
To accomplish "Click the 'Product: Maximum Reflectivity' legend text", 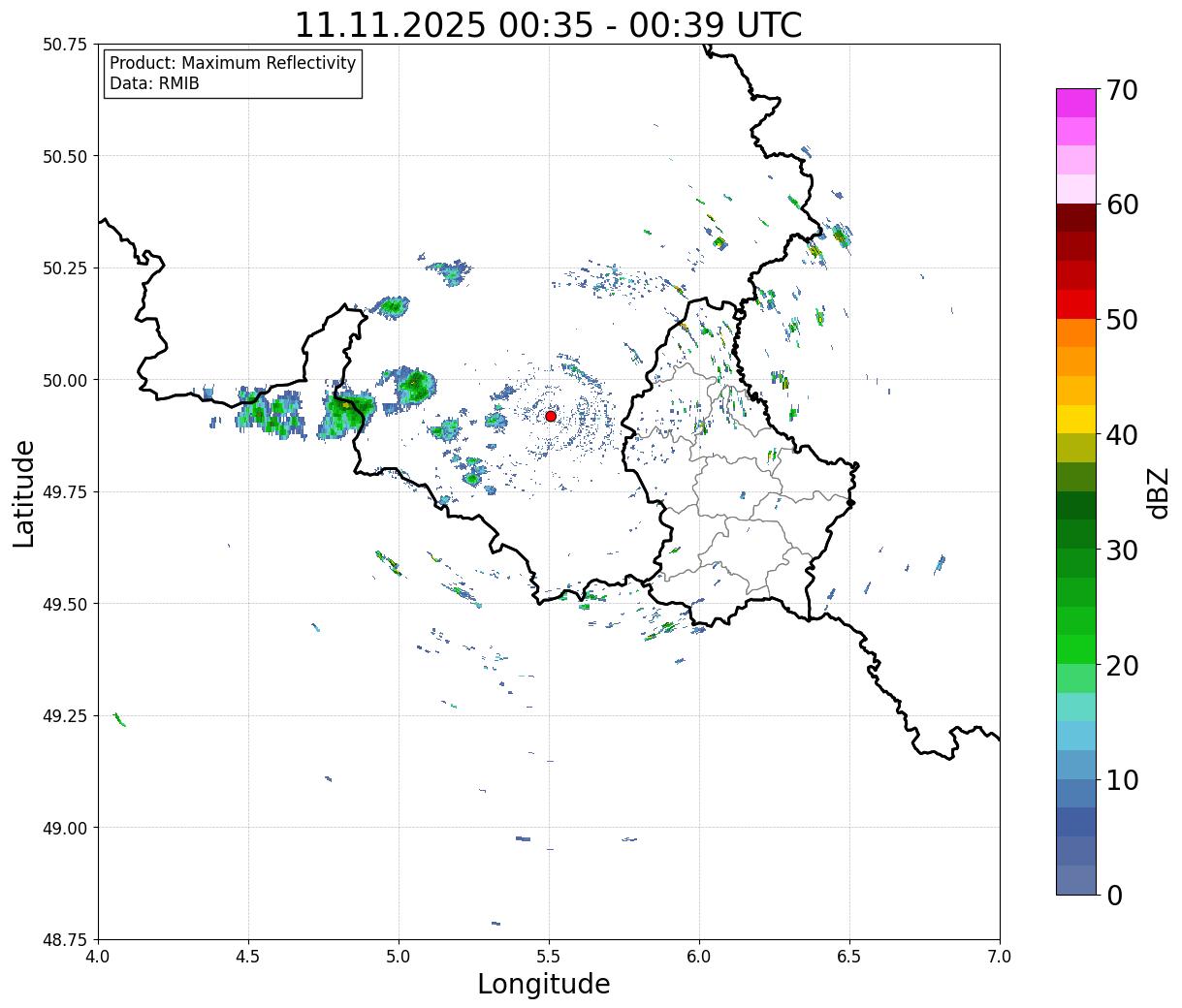I will click(233, 63).
